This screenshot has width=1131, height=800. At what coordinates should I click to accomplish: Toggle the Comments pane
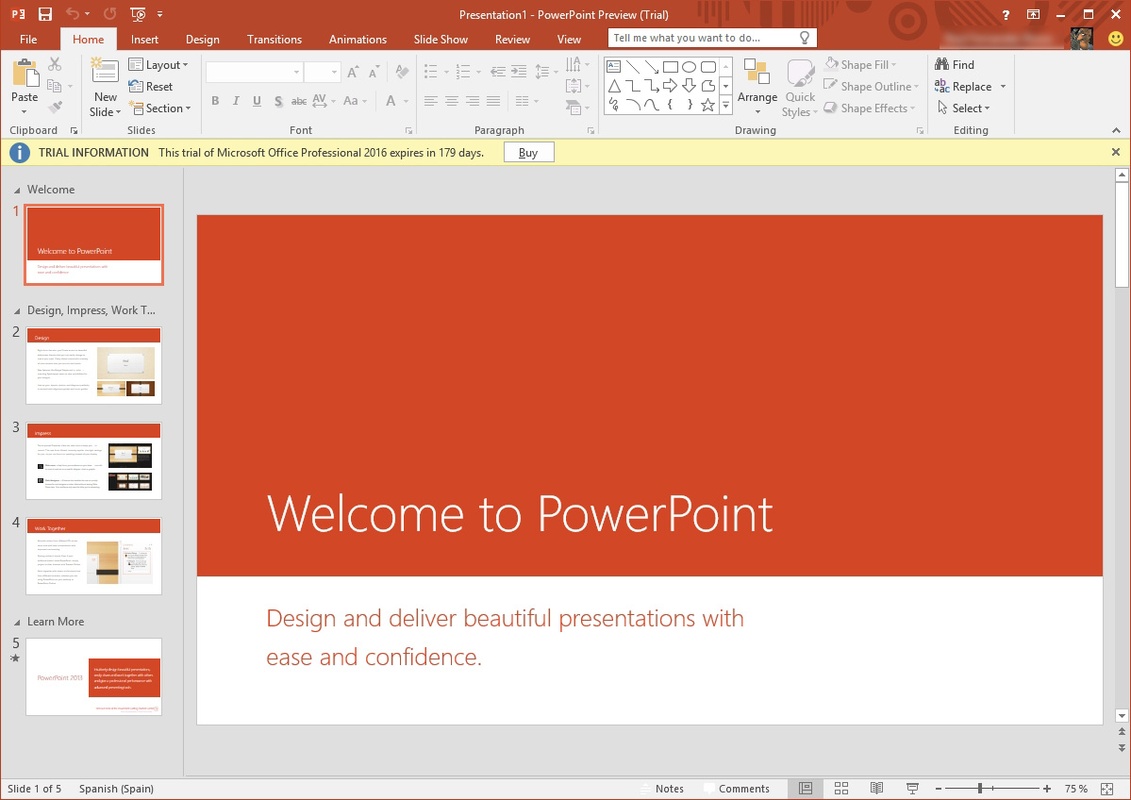[736, 789]
